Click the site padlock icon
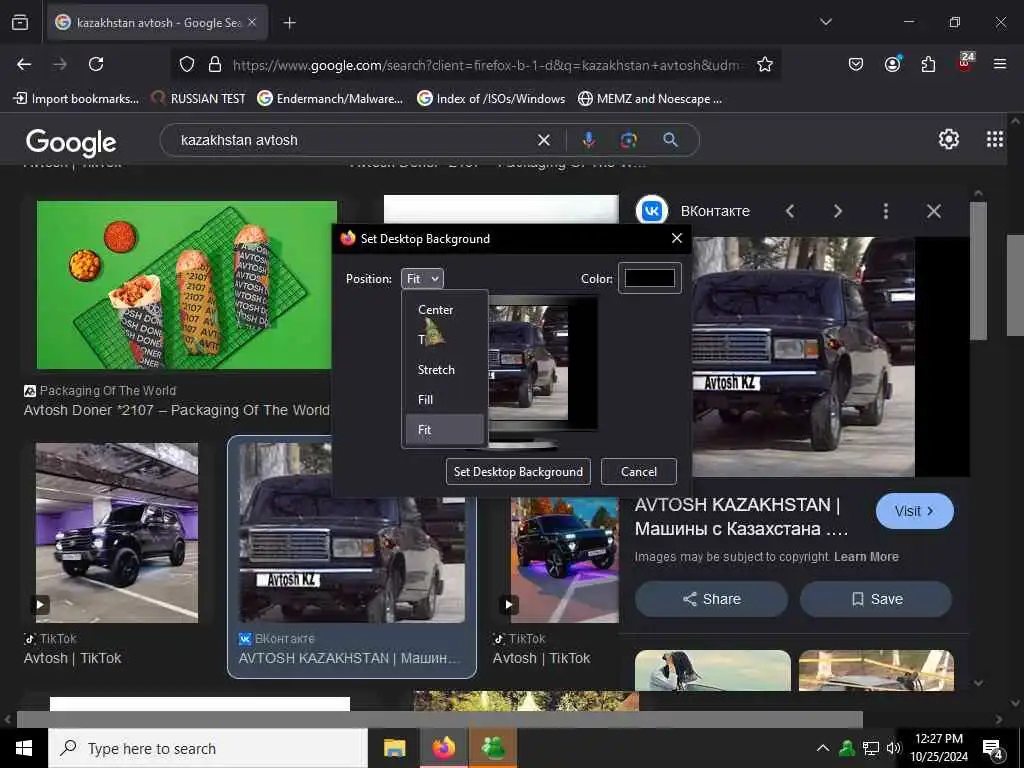This screenshot has width=1024, height=768. pyautogui.click(x=214, y=64)
